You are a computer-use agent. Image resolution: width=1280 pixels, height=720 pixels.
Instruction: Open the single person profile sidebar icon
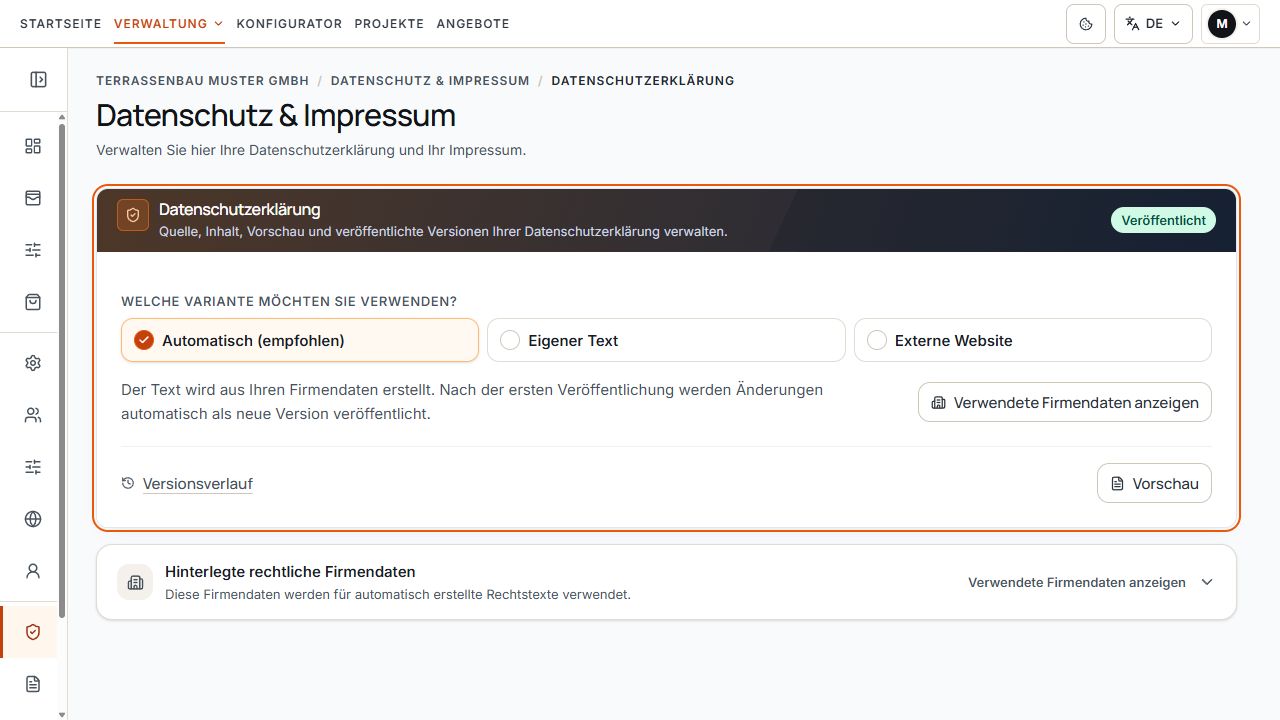pos(33,571)
